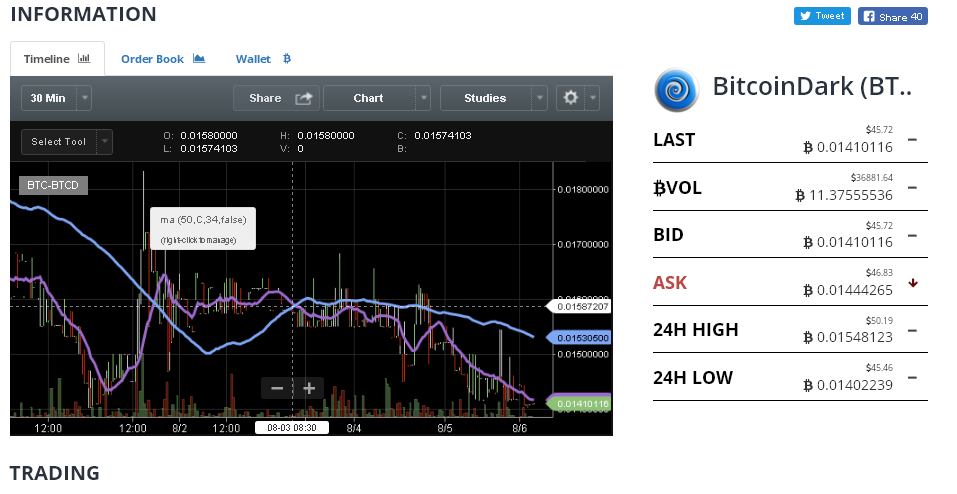The image size is (957, 494).
Task: Click the area chart icon beside Order Book
Action: click(199, 59)
